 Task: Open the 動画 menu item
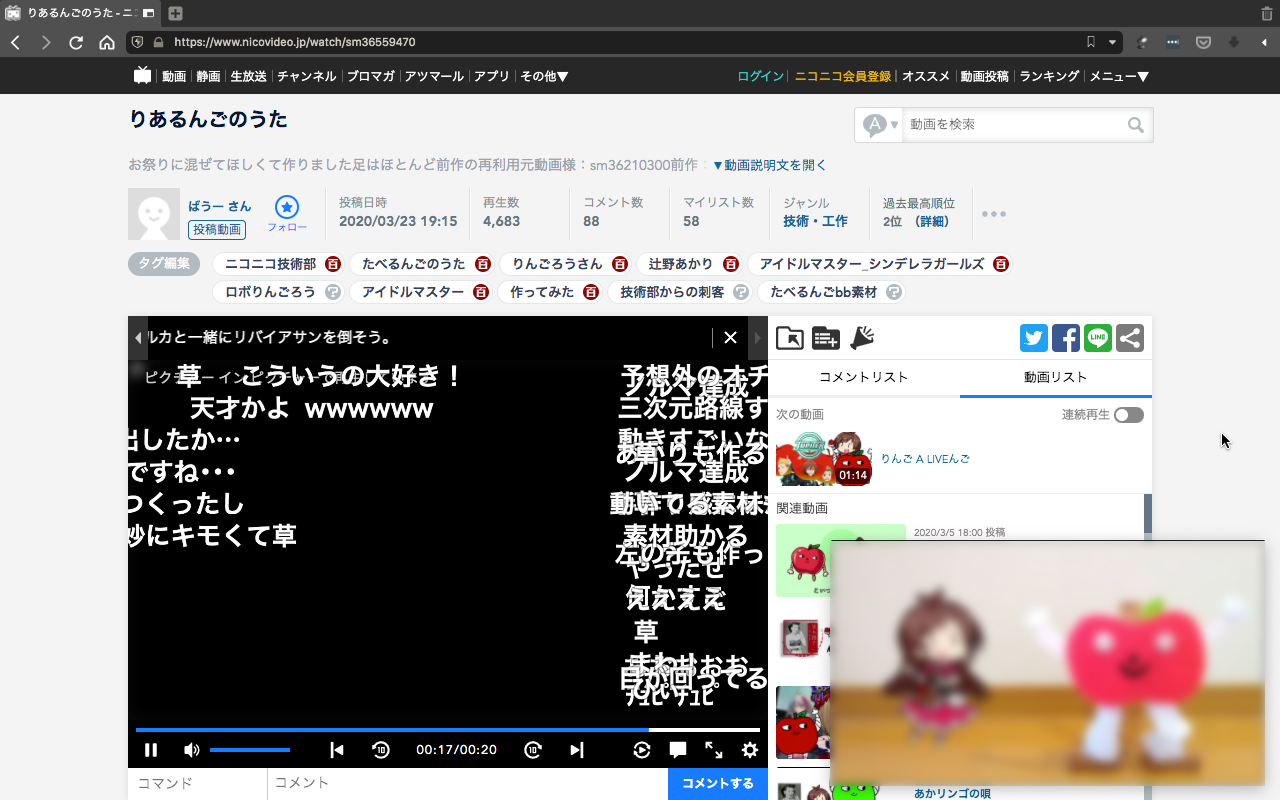(x=174, y=76)
